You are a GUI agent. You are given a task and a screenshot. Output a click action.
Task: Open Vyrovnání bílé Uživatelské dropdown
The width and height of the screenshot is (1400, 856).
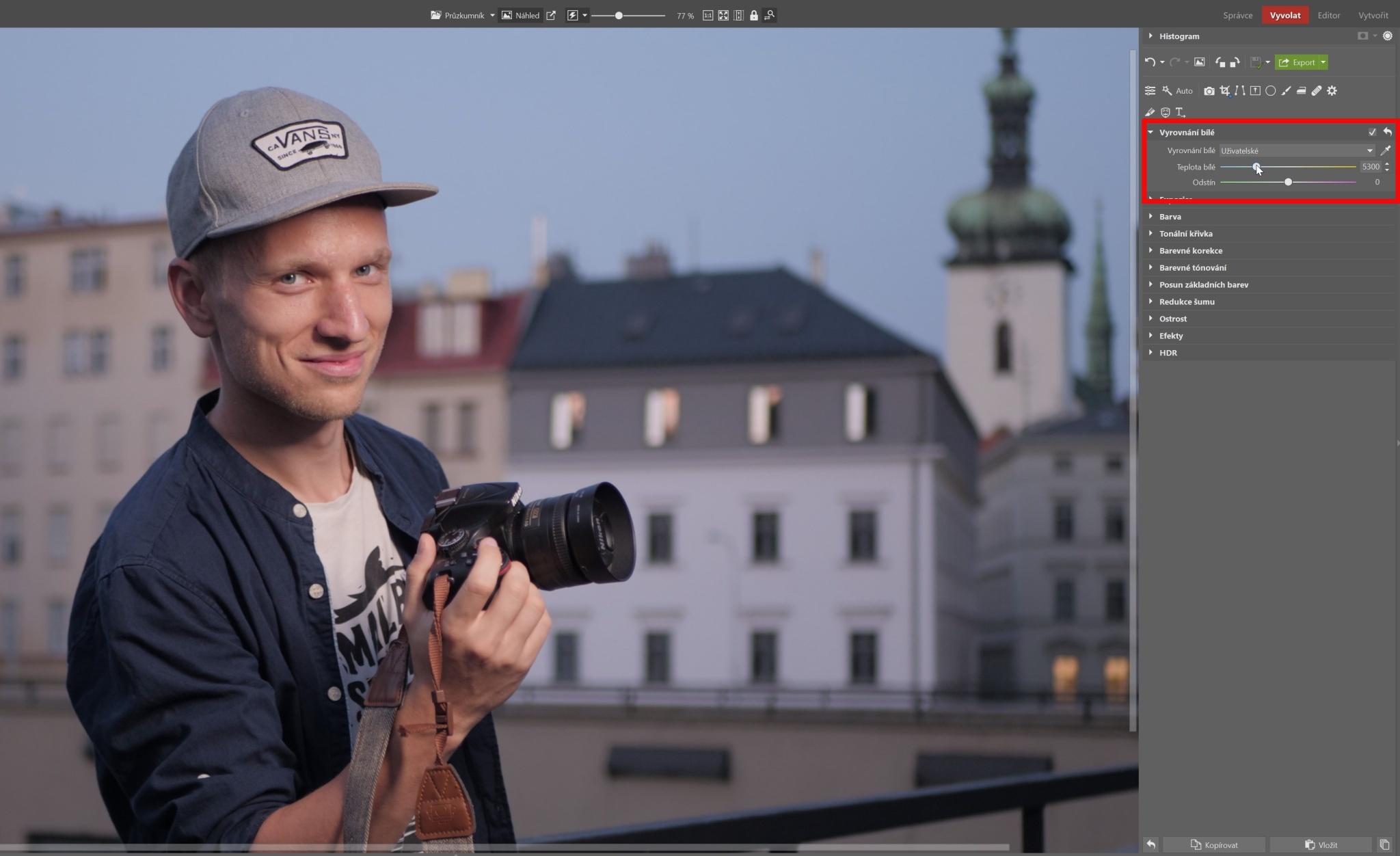click(x=1297, y=150)
